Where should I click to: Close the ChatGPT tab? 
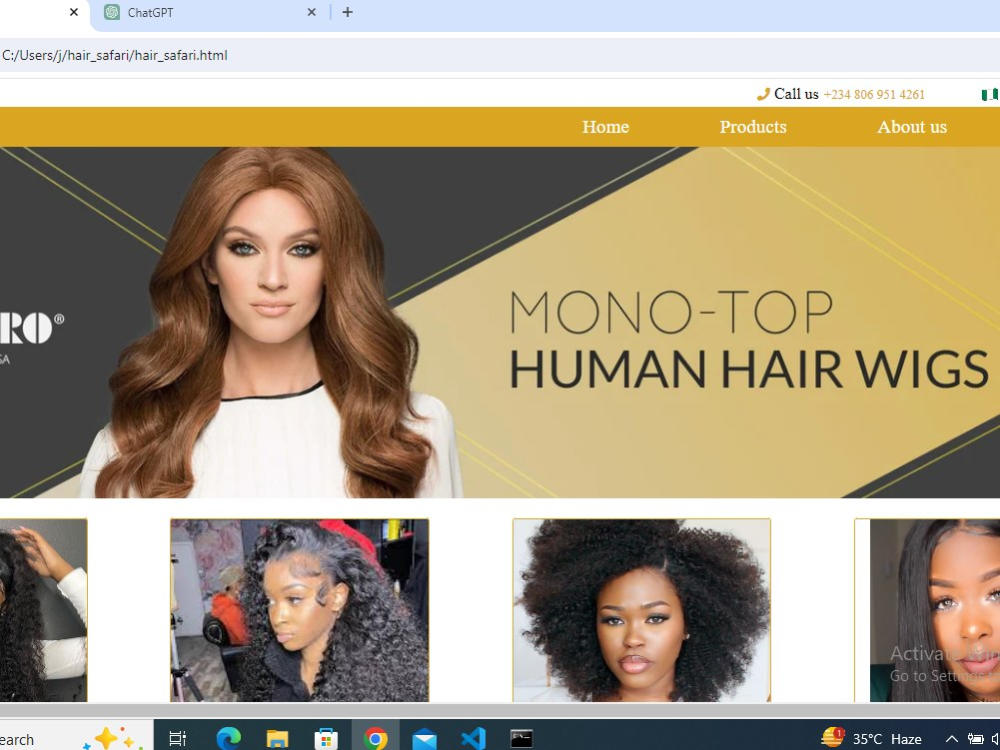pos(311,12)
